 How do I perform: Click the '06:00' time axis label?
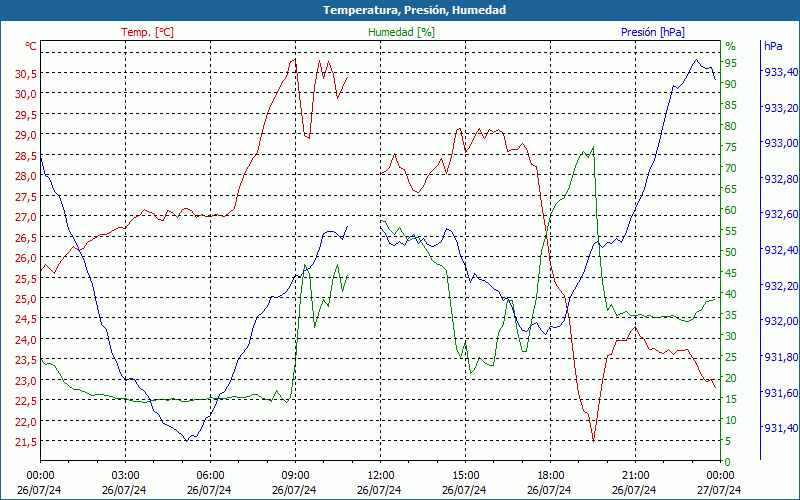pyautogui.click(x=210, y=476)
